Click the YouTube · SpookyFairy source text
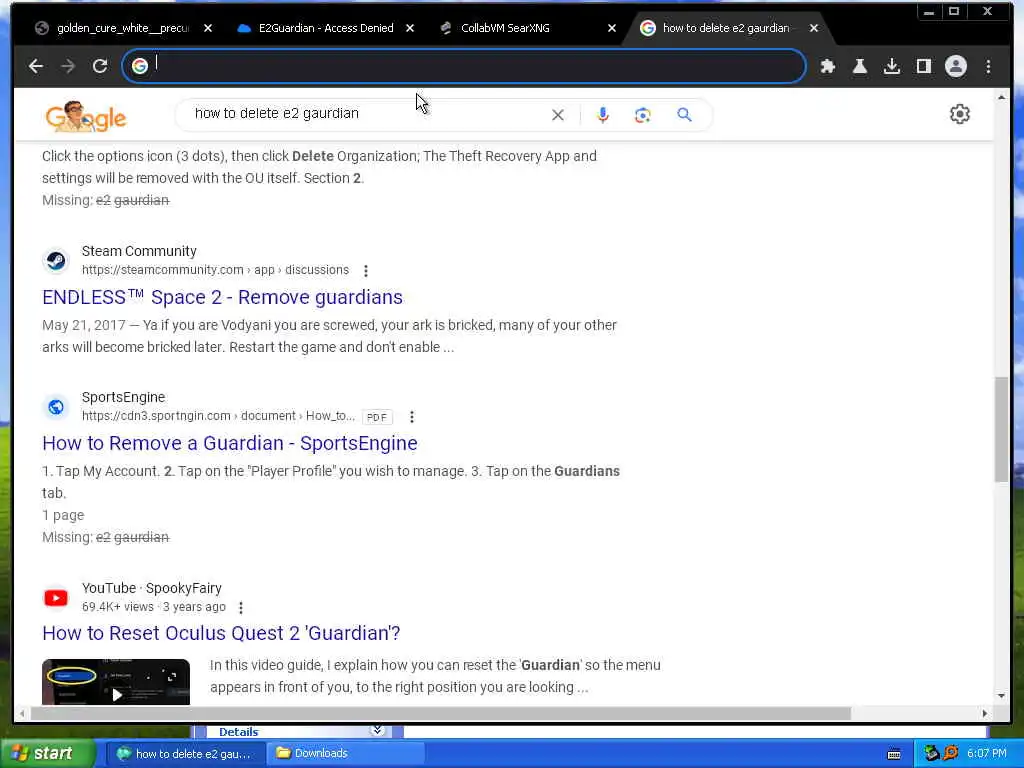The height and width of the screenshot is (768, 1024). 152,588
